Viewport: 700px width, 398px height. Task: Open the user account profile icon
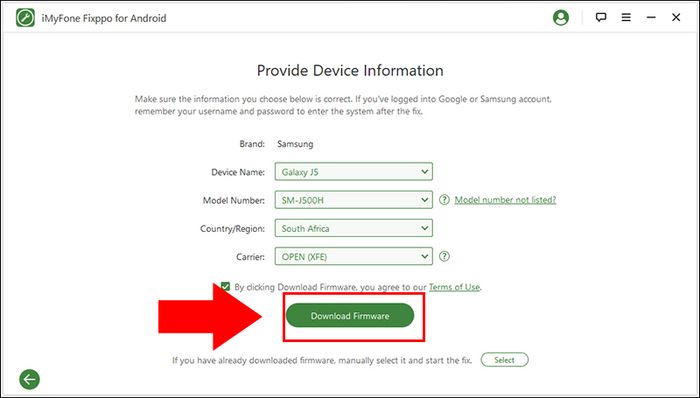point(561,18)
